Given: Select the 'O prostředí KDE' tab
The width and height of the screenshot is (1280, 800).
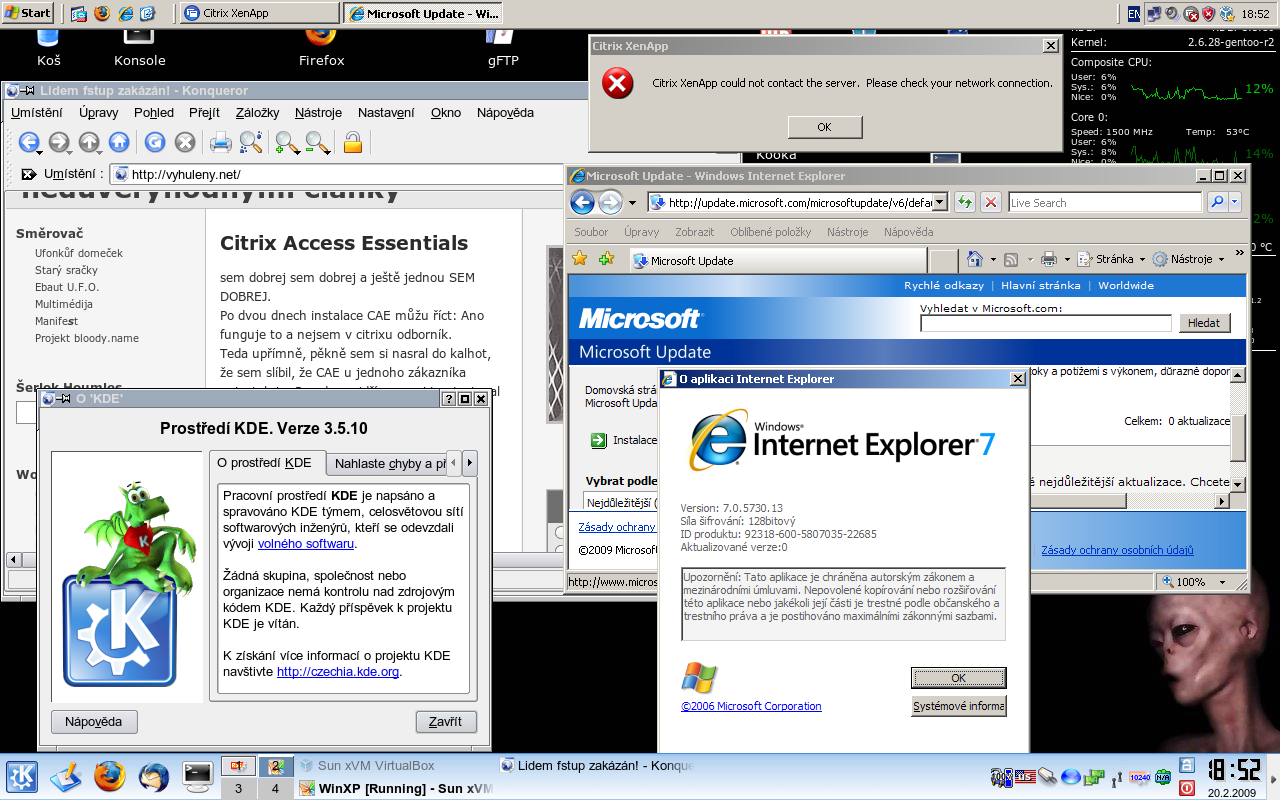Looking at the screenshot, I should click(x=264, y=463).
